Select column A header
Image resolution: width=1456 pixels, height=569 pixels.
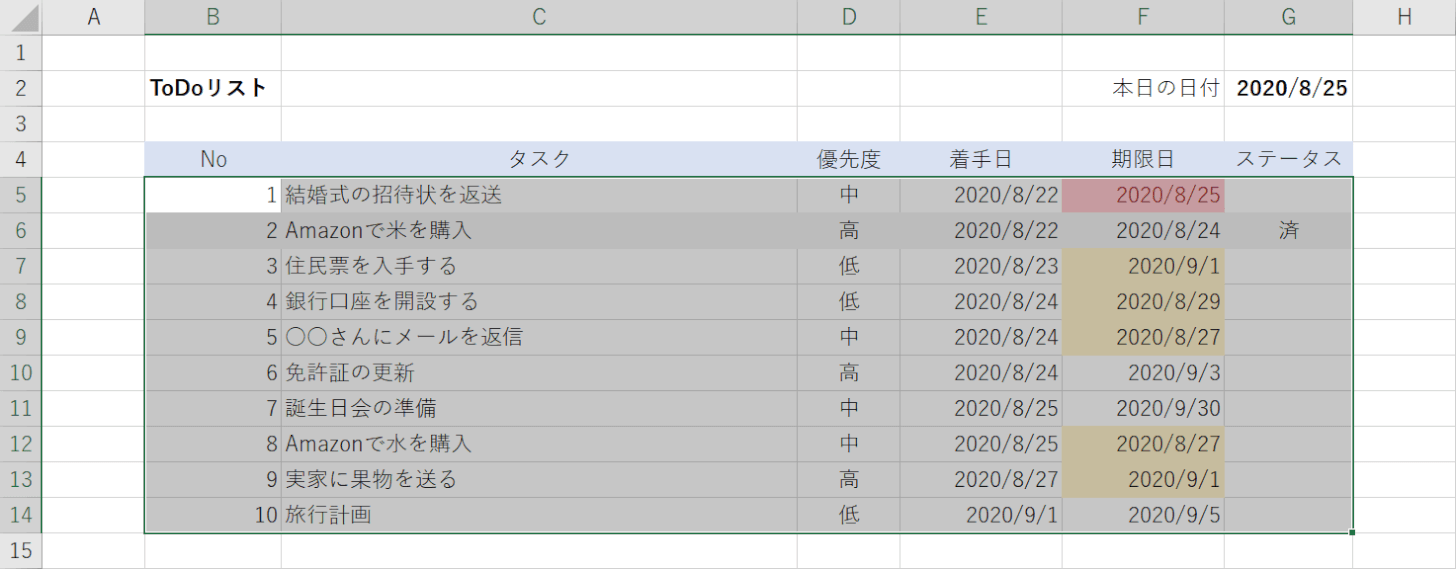(94, 17)
